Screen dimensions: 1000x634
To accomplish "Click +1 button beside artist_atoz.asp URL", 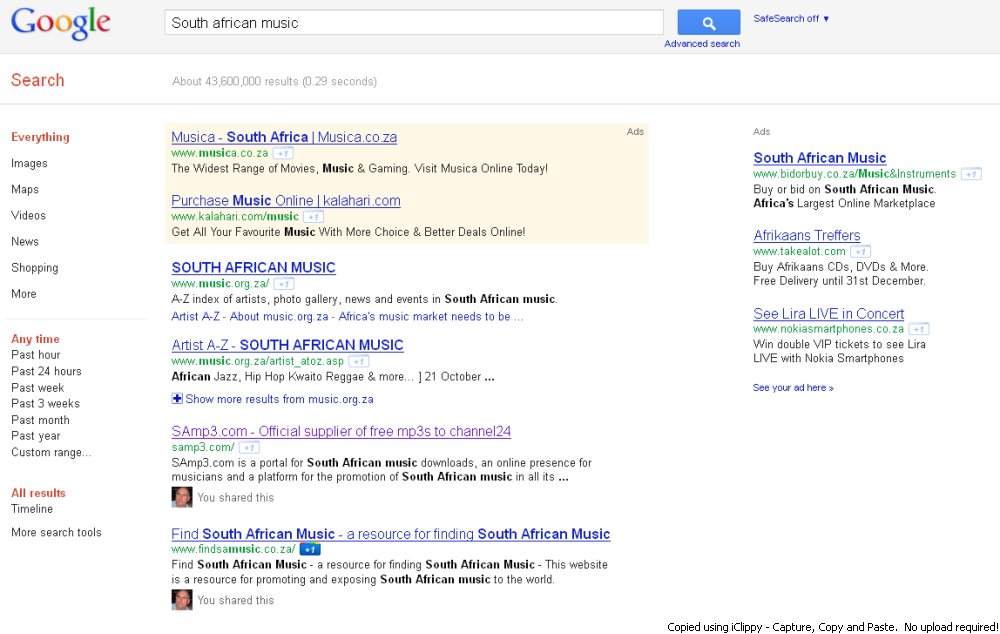I will point(358,362).
